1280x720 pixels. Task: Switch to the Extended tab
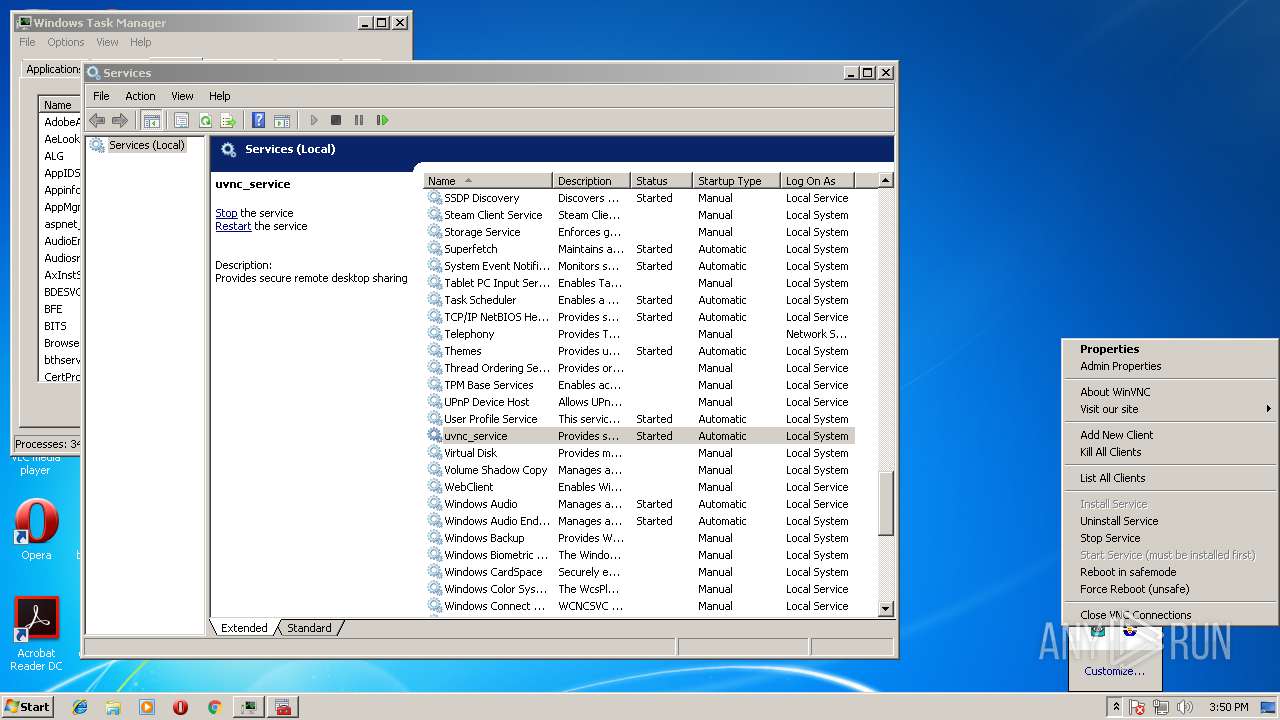pyautogui.click(x=244, y=628)
